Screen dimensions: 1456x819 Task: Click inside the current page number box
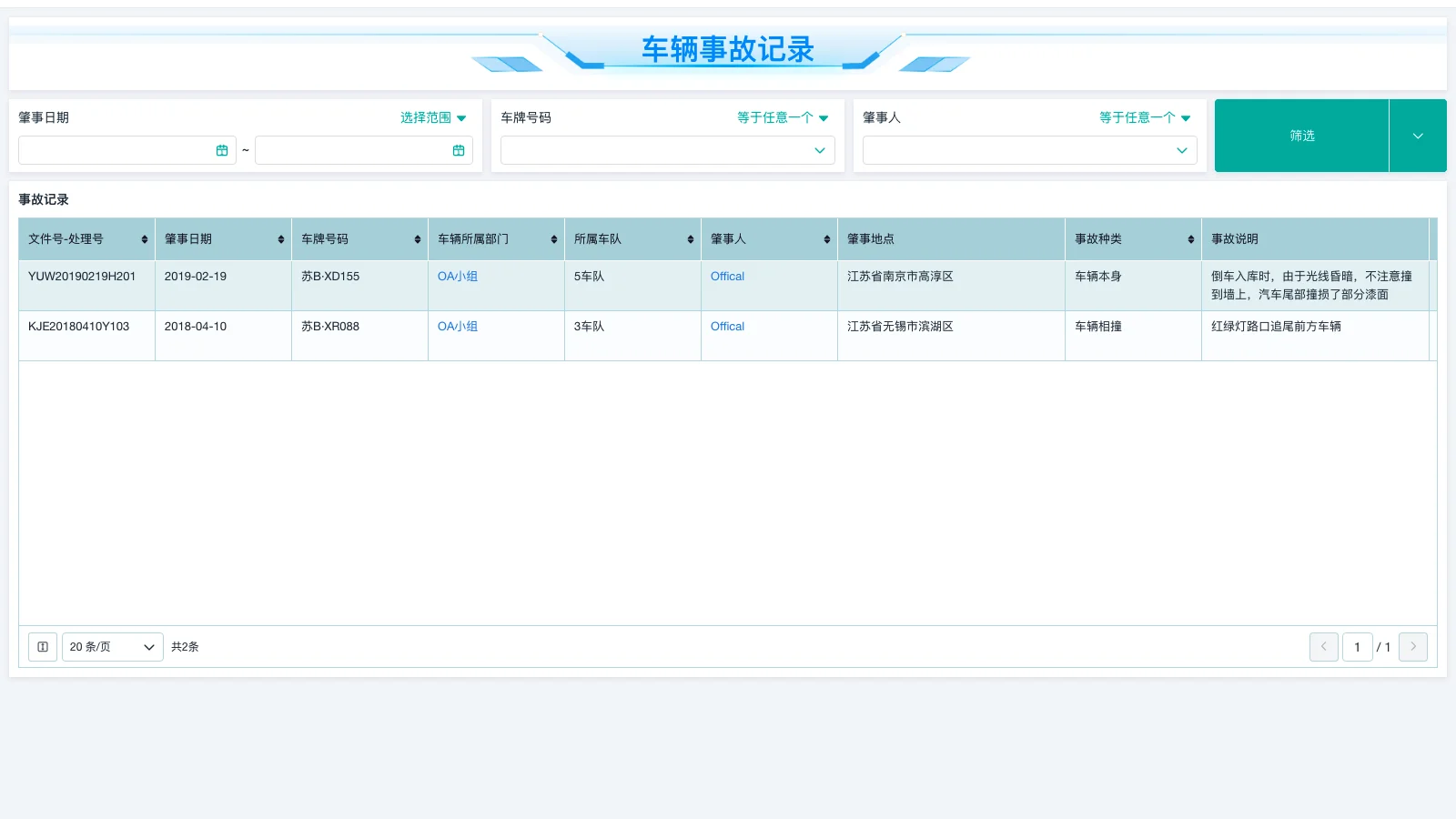1357,646
